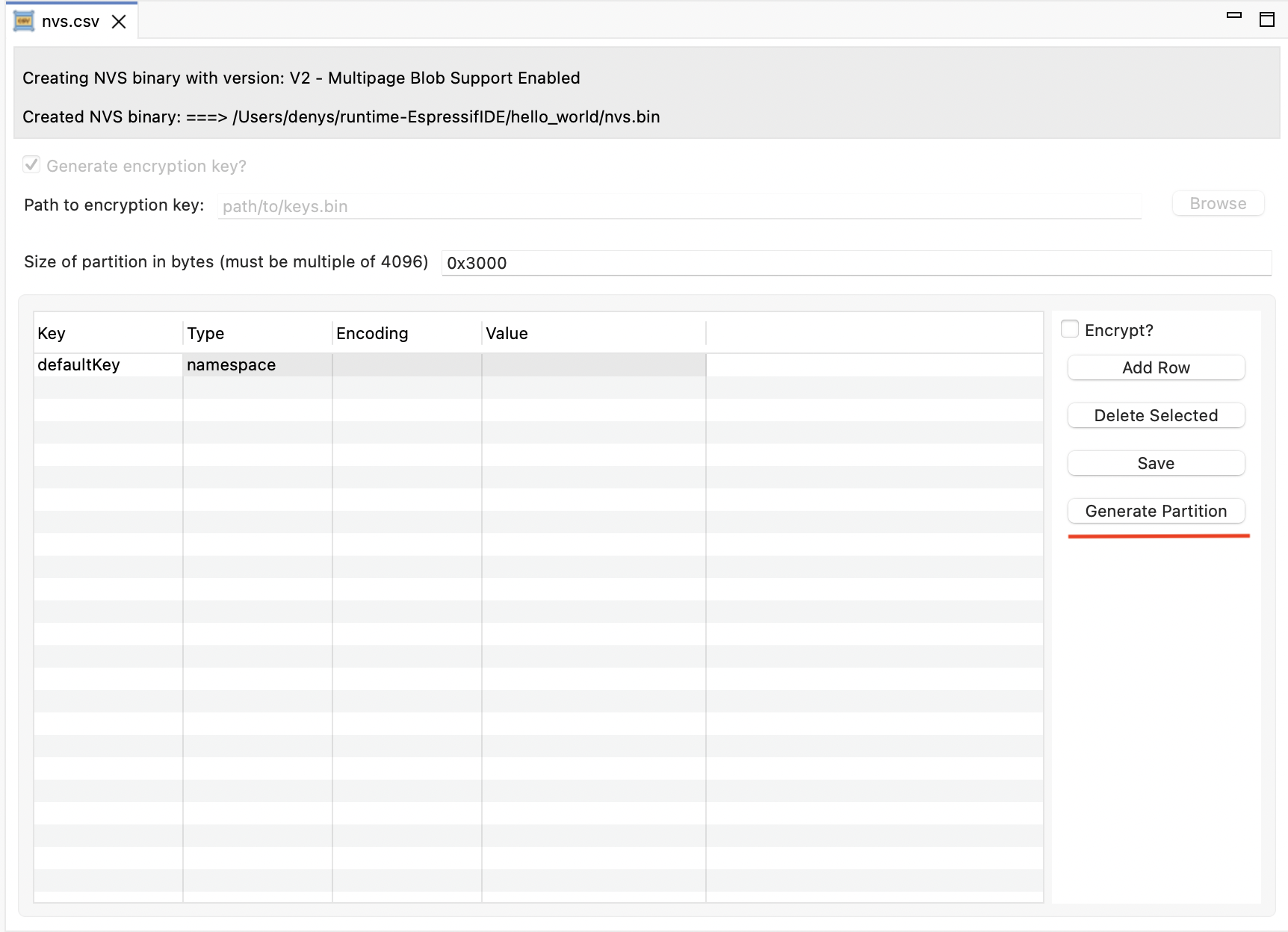1288x932 pixels.
Task: Click the empty Value cell of the defaultKey row
Action: (594, 365)
